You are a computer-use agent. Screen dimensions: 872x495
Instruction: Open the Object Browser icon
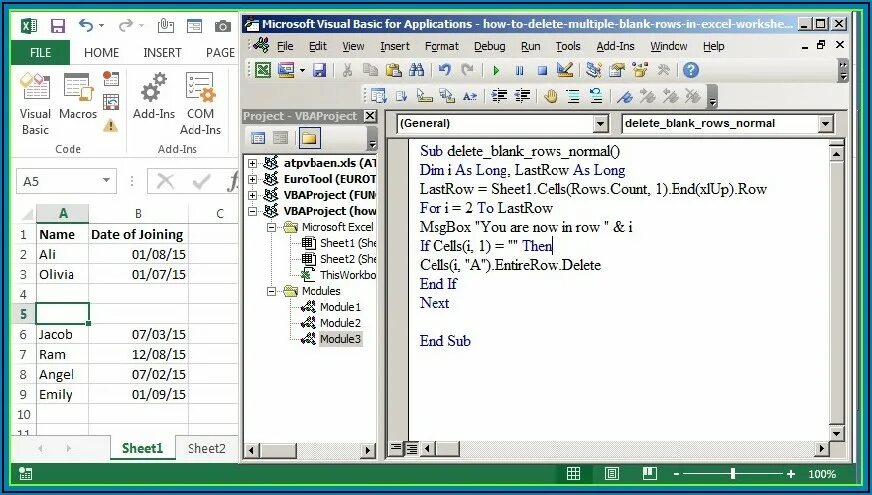(640, 70)
